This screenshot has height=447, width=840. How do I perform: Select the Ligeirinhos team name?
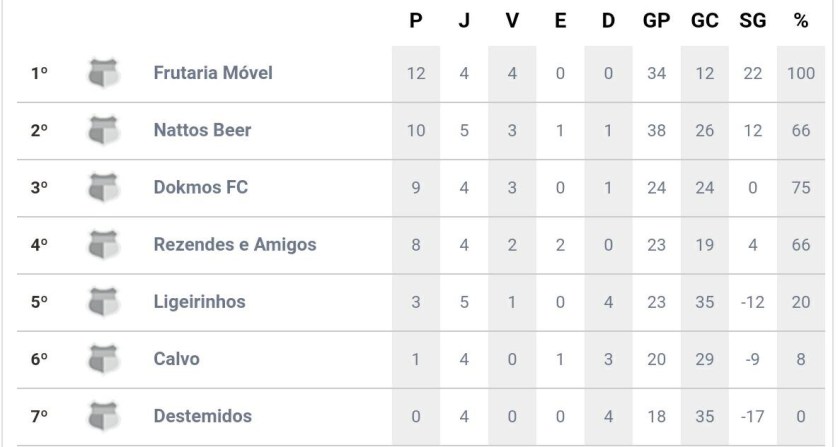pos(199,301)
